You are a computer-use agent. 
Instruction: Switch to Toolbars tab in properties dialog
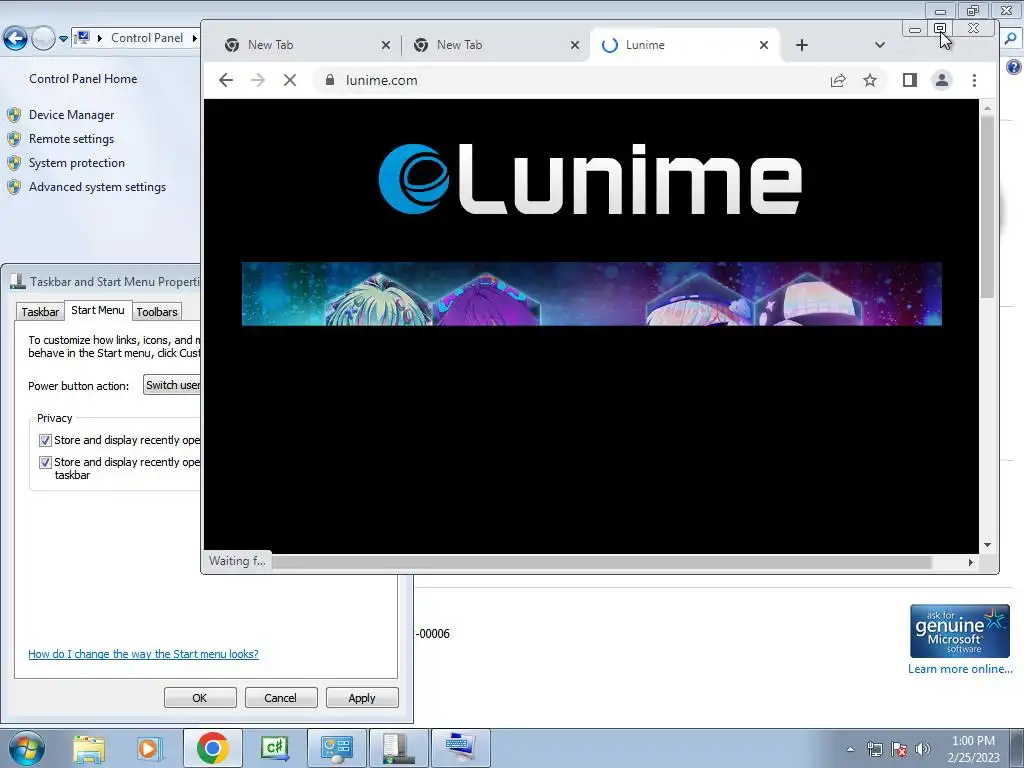point(157,312)
